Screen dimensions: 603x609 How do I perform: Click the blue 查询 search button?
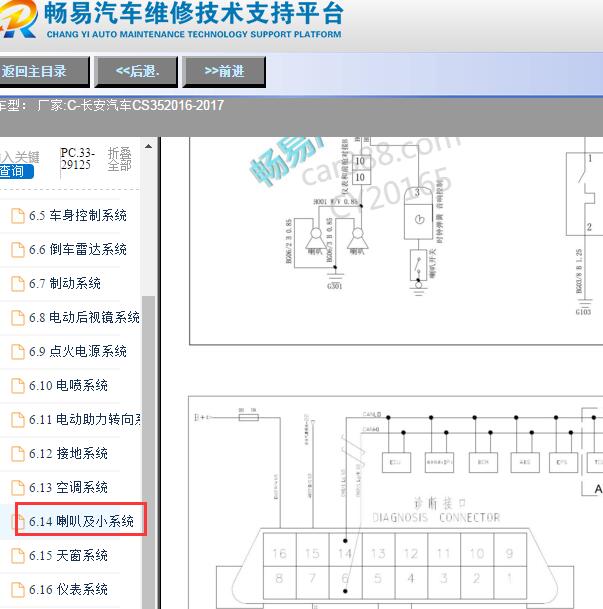14,171
